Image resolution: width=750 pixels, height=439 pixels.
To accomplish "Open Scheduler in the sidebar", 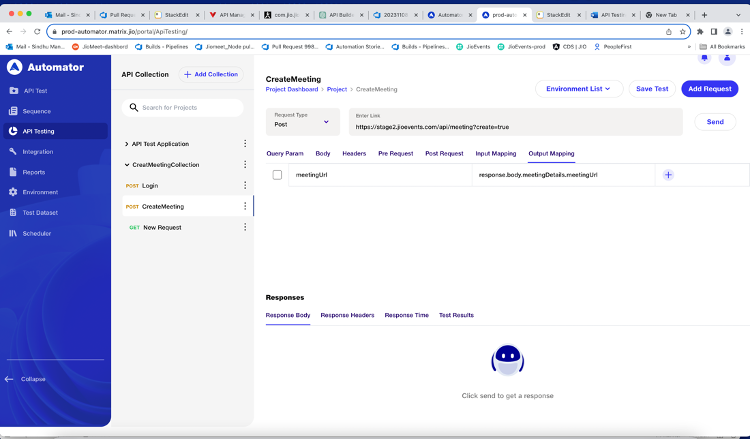I will coord(36,233).
